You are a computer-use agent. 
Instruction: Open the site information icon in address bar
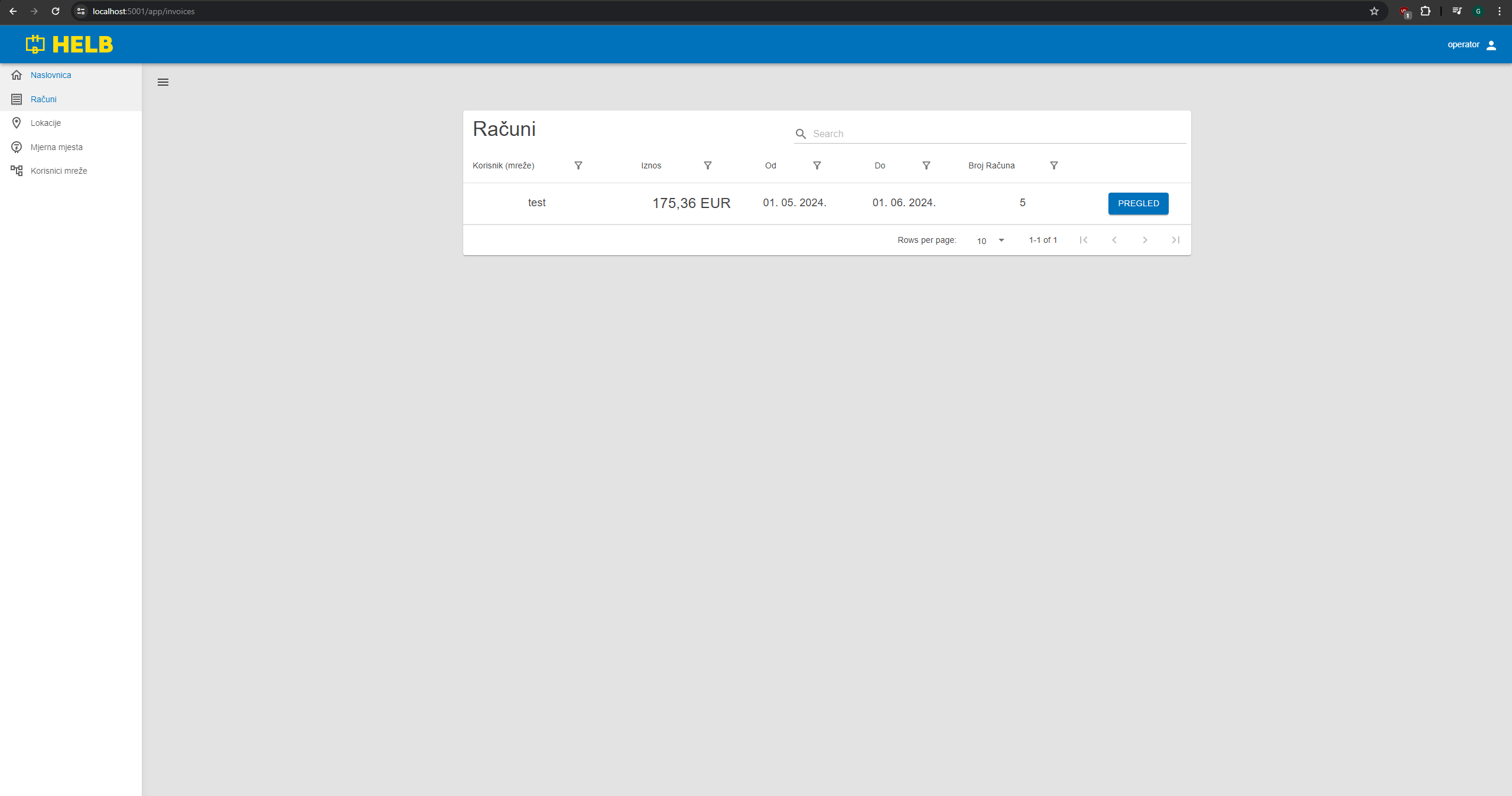click(81, 11)
